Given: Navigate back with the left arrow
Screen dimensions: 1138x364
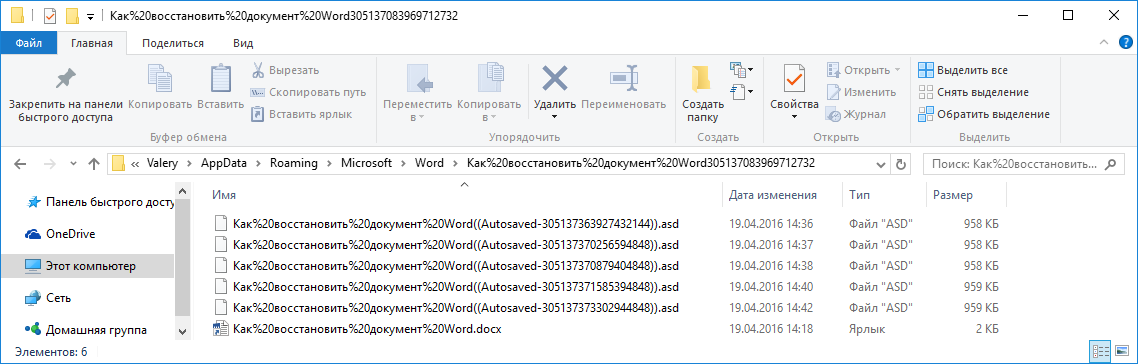Looking at the screenshot, I should tap(20, 163).
